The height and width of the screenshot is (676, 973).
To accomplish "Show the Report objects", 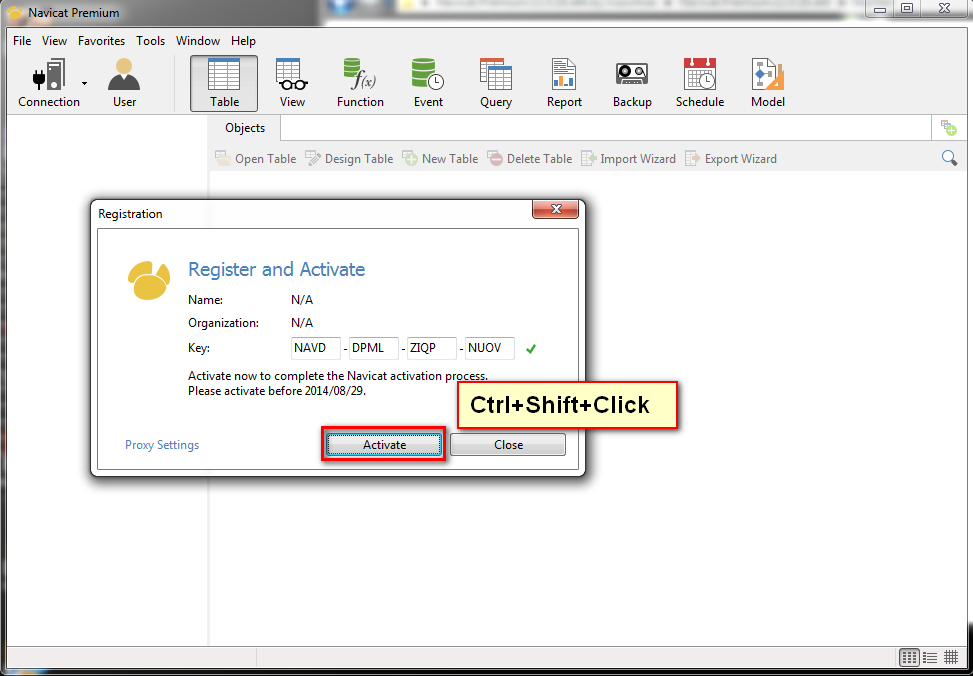I will click(564, 83).
